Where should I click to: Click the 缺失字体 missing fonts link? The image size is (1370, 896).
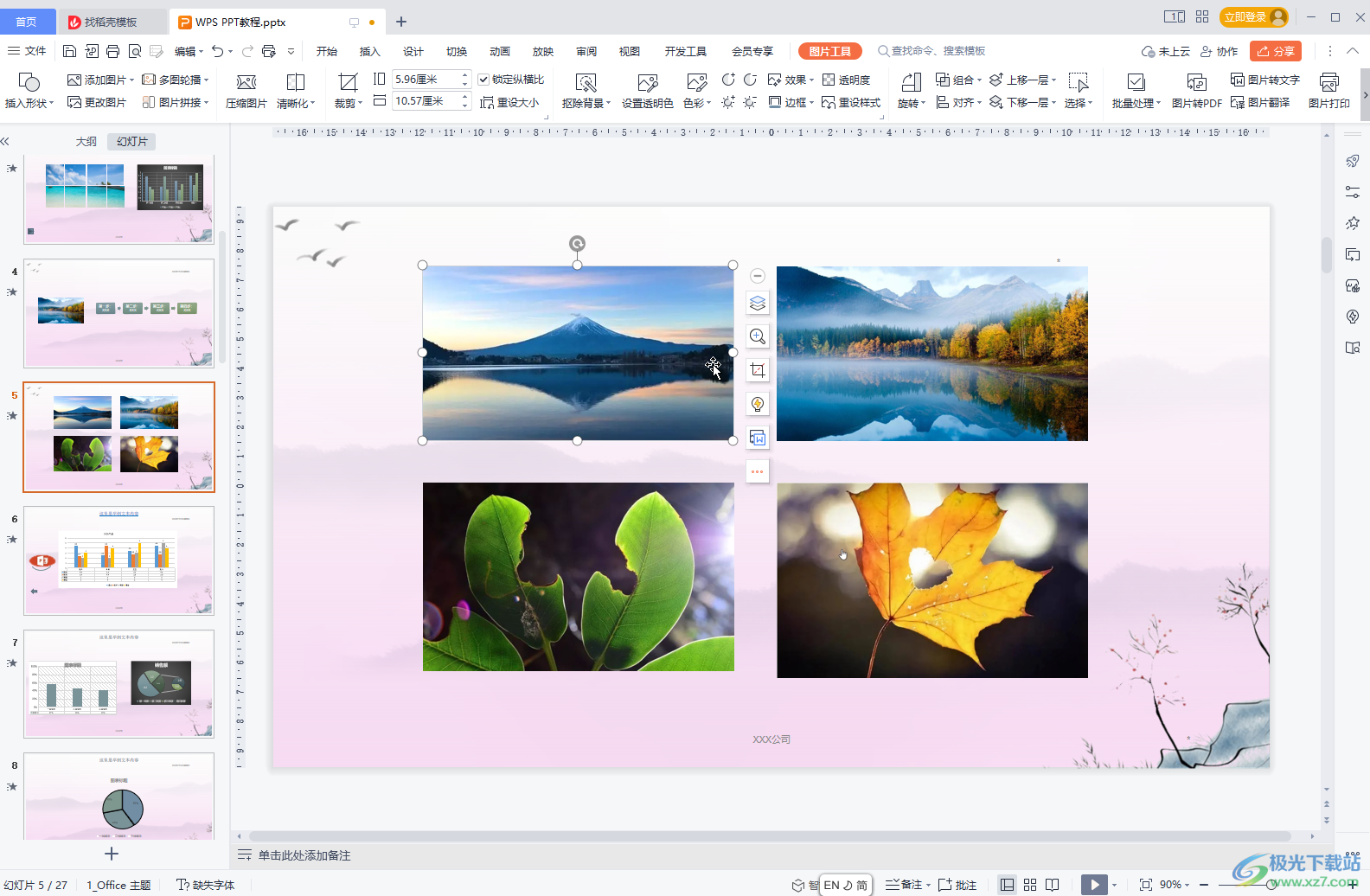click(206, 885)
